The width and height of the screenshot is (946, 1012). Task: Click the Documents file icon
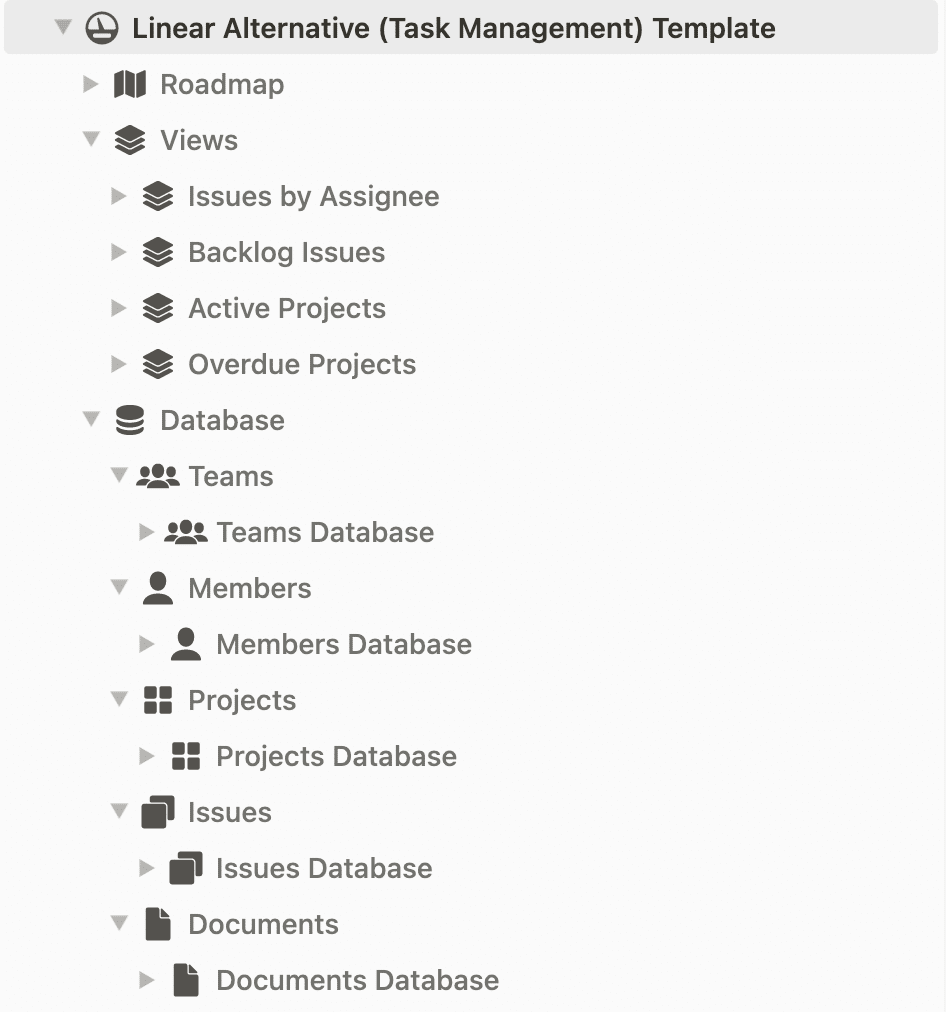coord(157,924)
